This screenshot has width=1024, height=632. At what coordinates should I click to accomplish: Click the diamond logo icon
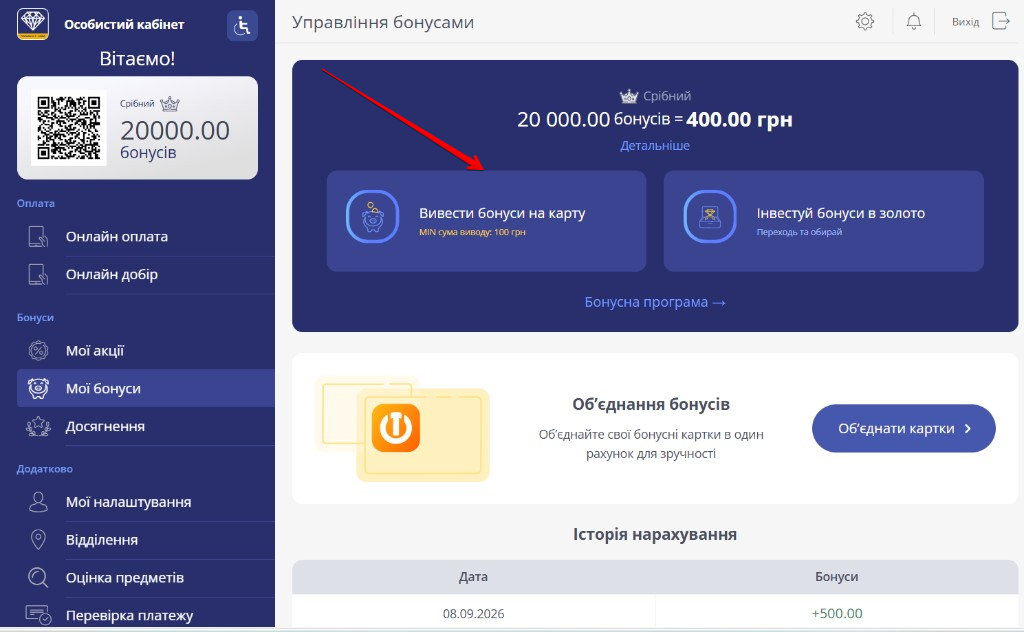pos(33,24)
